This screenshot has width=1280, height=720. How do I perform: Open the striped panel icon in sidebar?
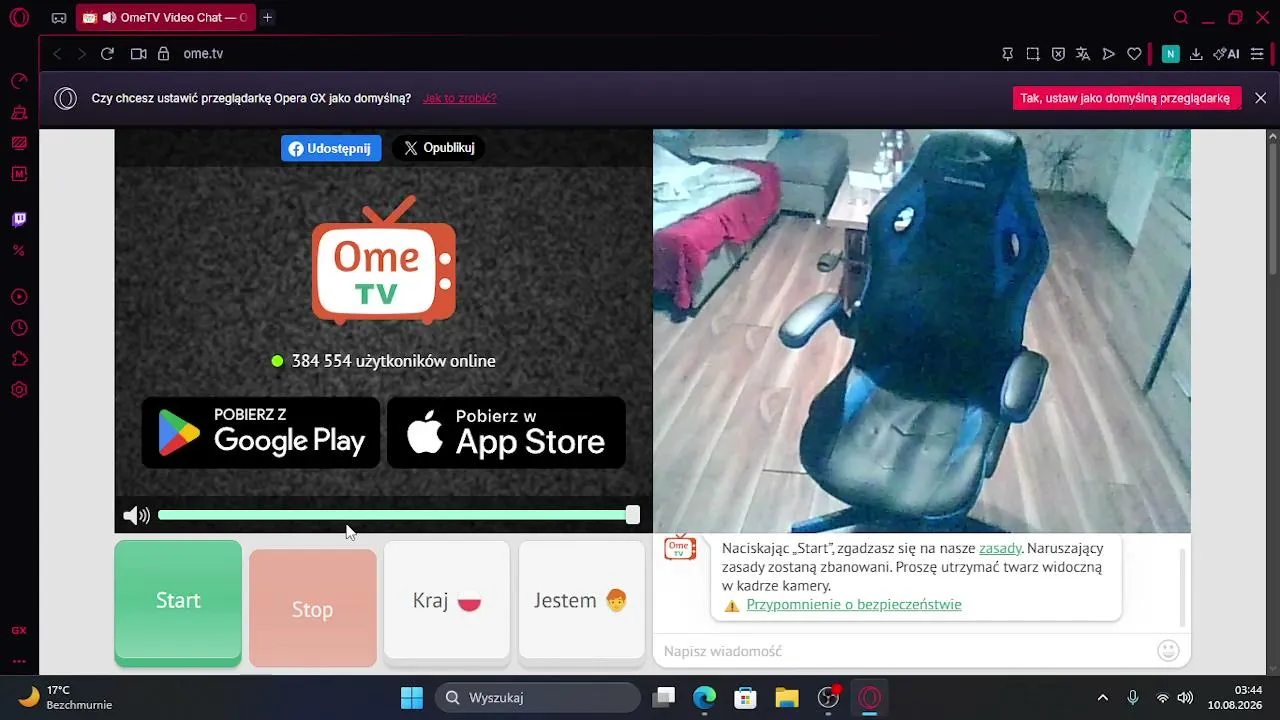click(x=19, y=143)
